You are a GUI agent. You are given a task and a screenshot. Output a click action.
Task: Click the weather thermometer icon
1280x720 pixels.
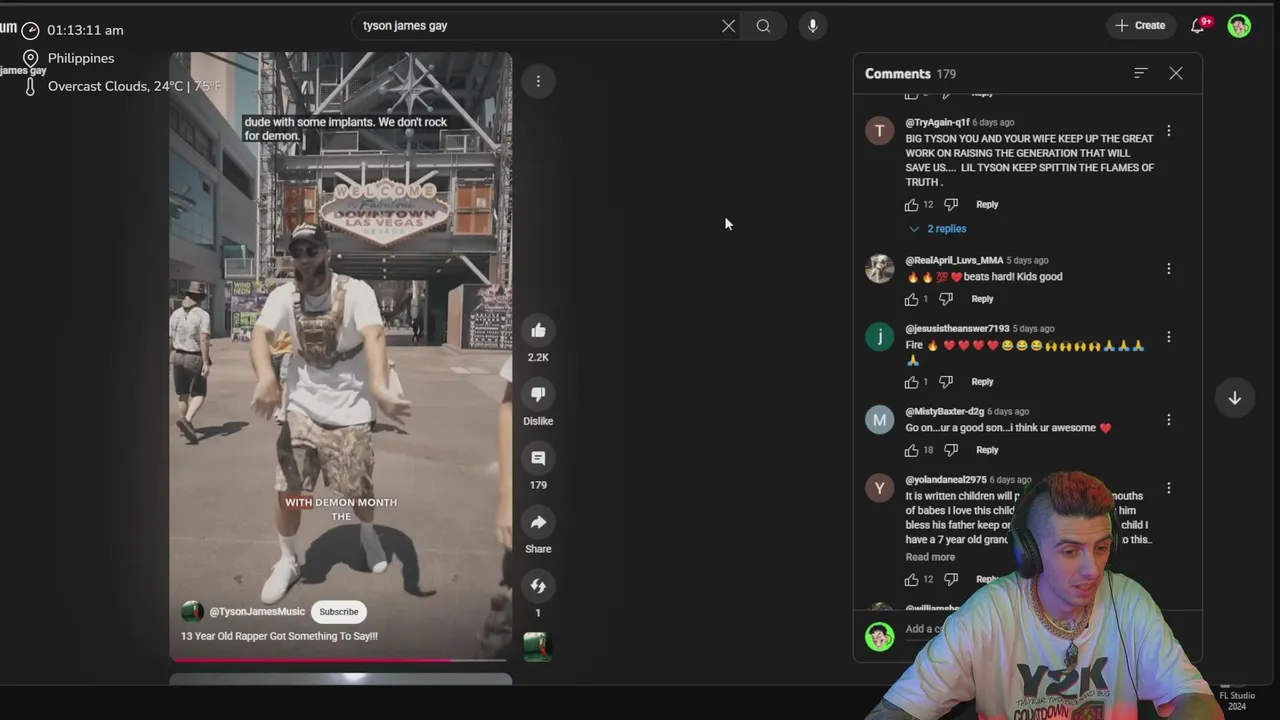(30, 87)
